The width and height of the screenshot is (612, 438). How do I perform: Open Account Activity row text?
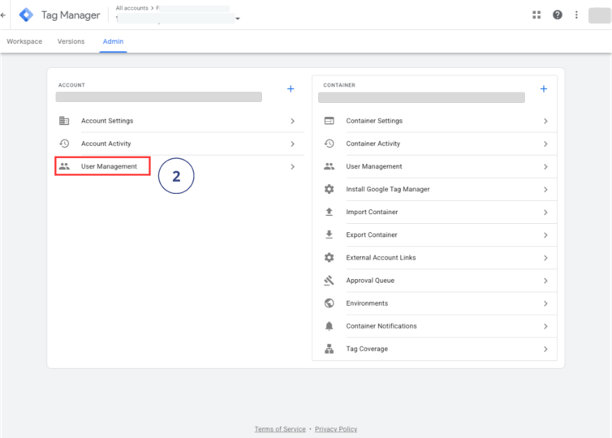coord(106,143)
